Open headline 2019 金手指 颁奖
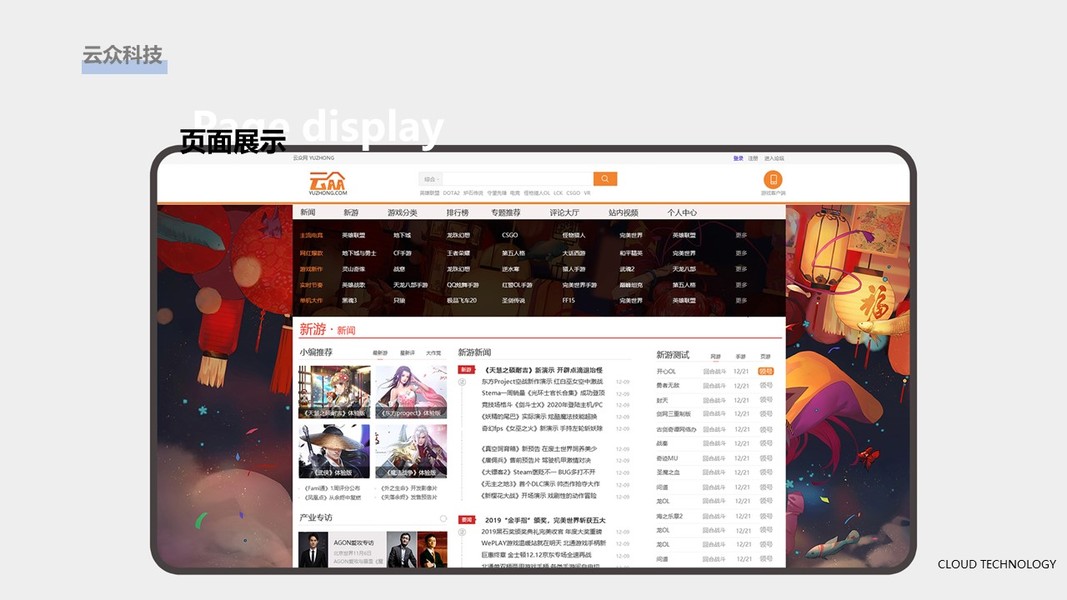Image resolution: width=1067 pixels, height=600 pixels. [x=544, y=520]
